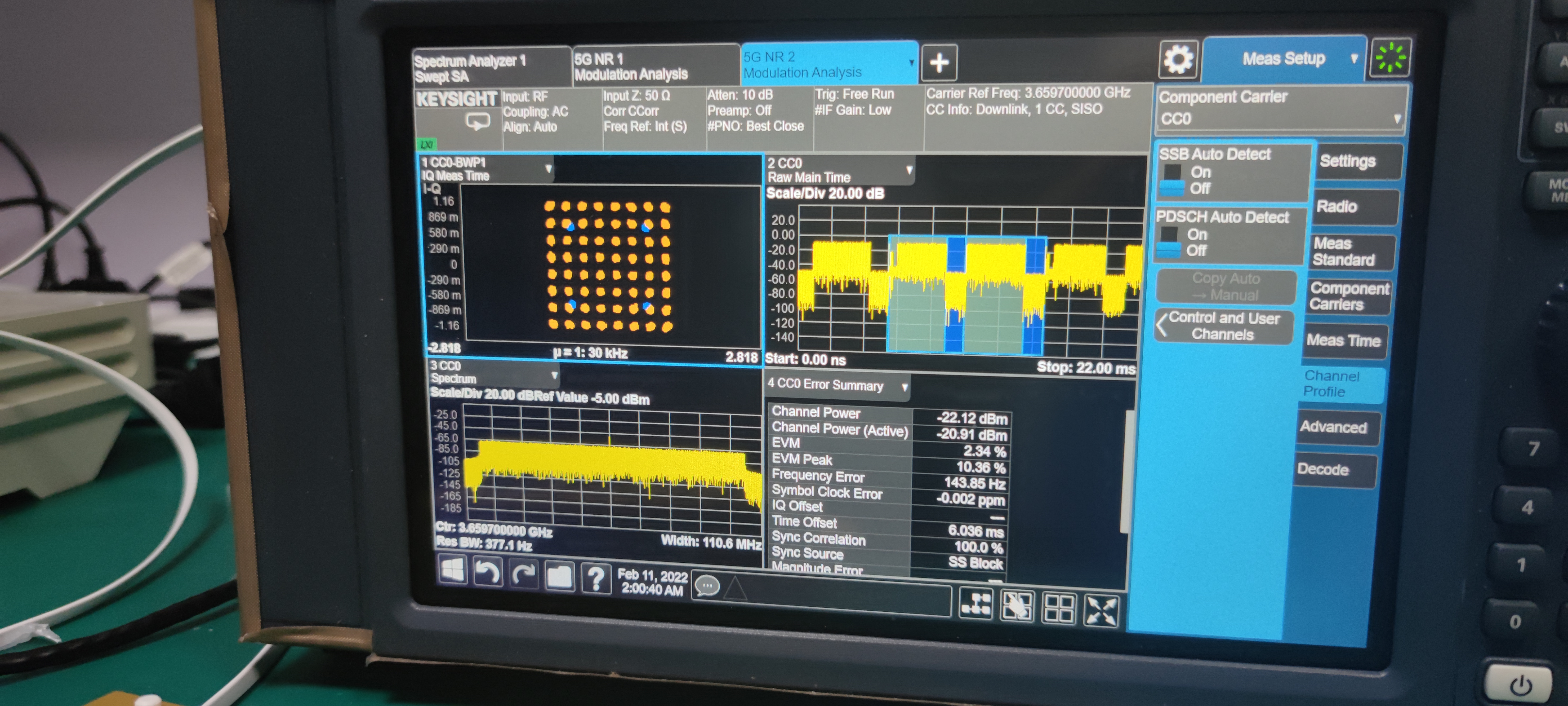Click the LXI indicator
Viewport: 1568px width, 706px height.
coord(427,144)
